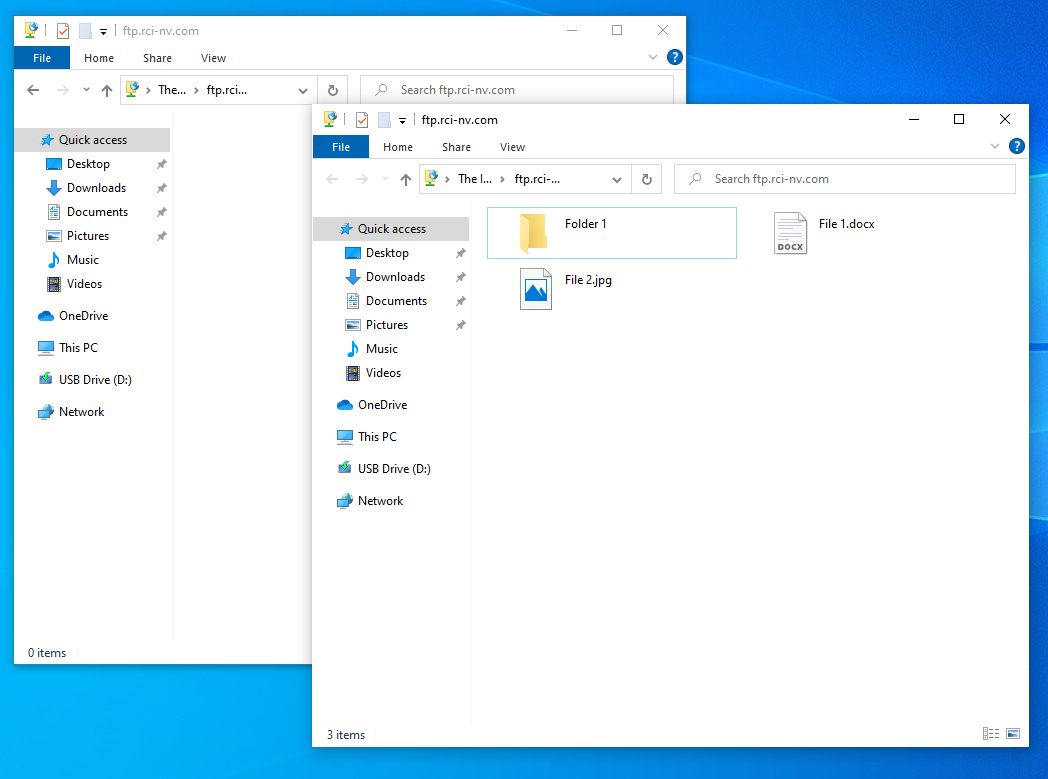Image resolution: width=1048 pixels, height=779 pixels.
Task: Open the Home ribbon tab in back window
Action: 99,58
